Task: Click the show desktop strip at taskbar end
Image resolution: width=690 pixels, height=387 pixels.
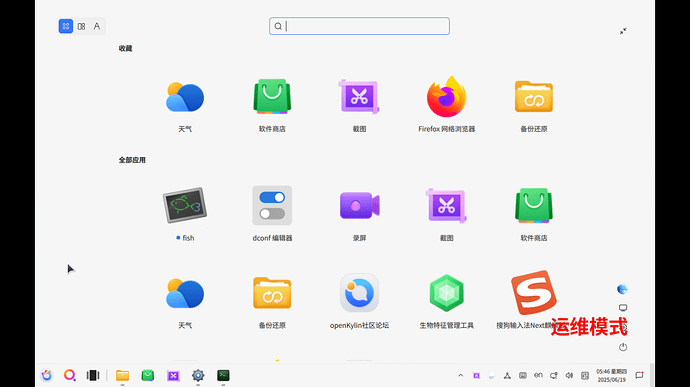Action: [x=652, y=376]
